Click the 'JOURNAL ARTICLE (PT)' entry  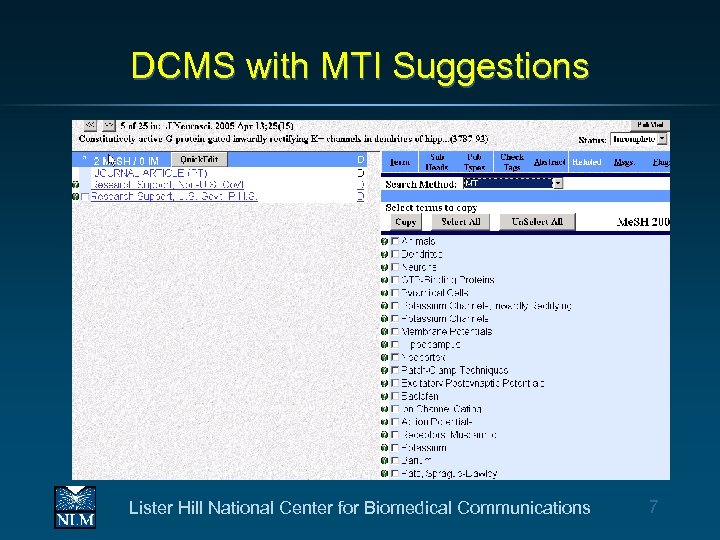[151, 173]
